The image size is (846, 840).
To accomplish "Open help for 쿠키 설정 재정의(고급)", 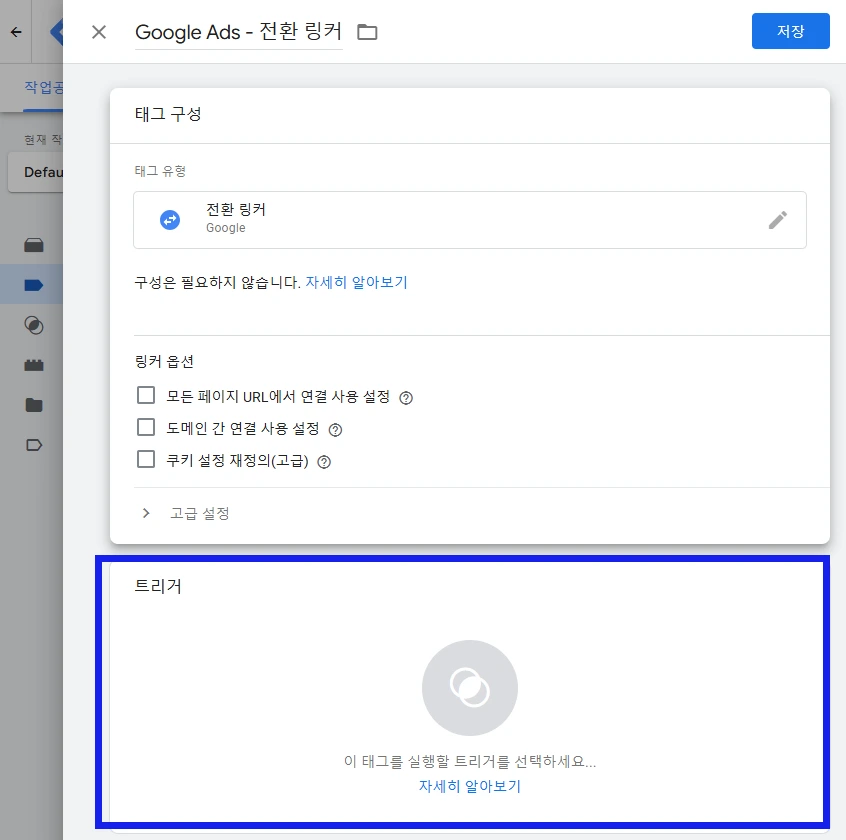I will pos(324,462).
